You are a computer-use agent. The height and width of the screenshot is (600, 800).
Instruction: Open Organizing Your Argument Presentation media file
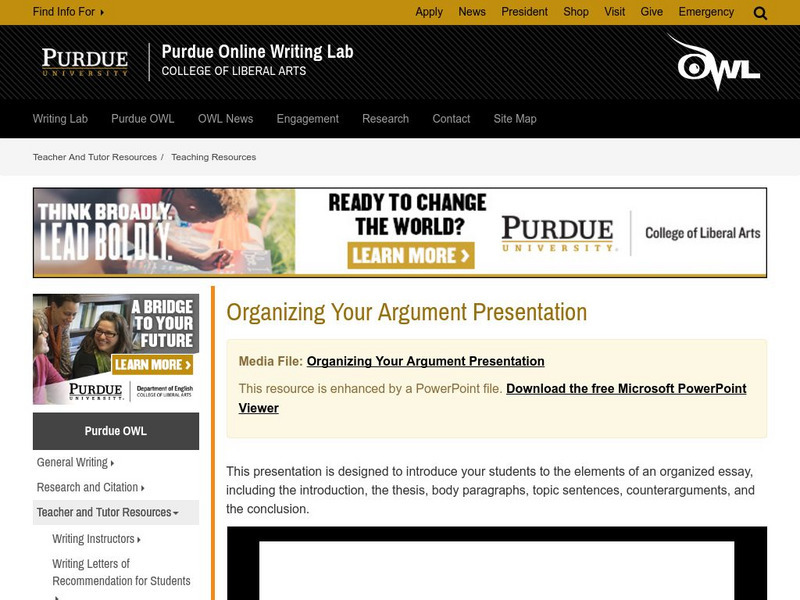[426, 361]
